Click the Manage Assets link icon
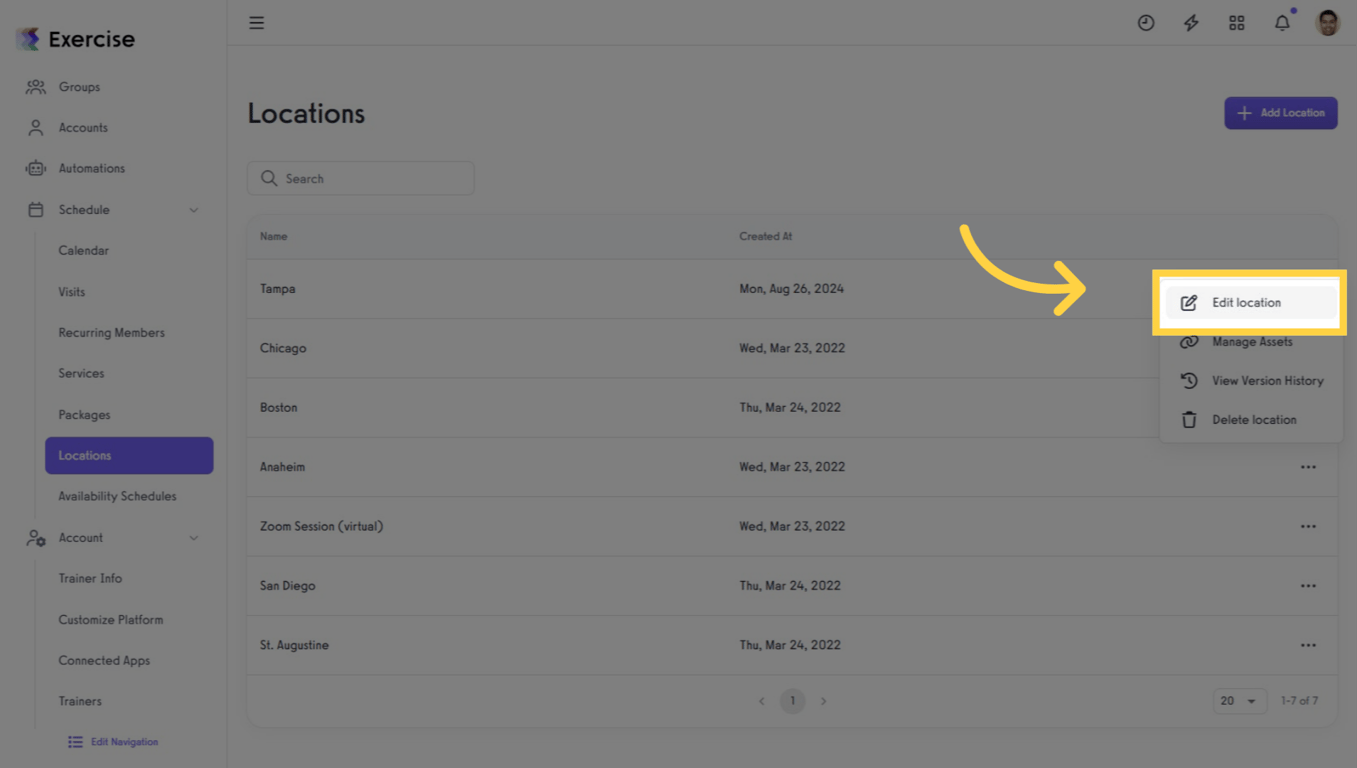The image size is (1357, 768). (x=1189, y=341)
